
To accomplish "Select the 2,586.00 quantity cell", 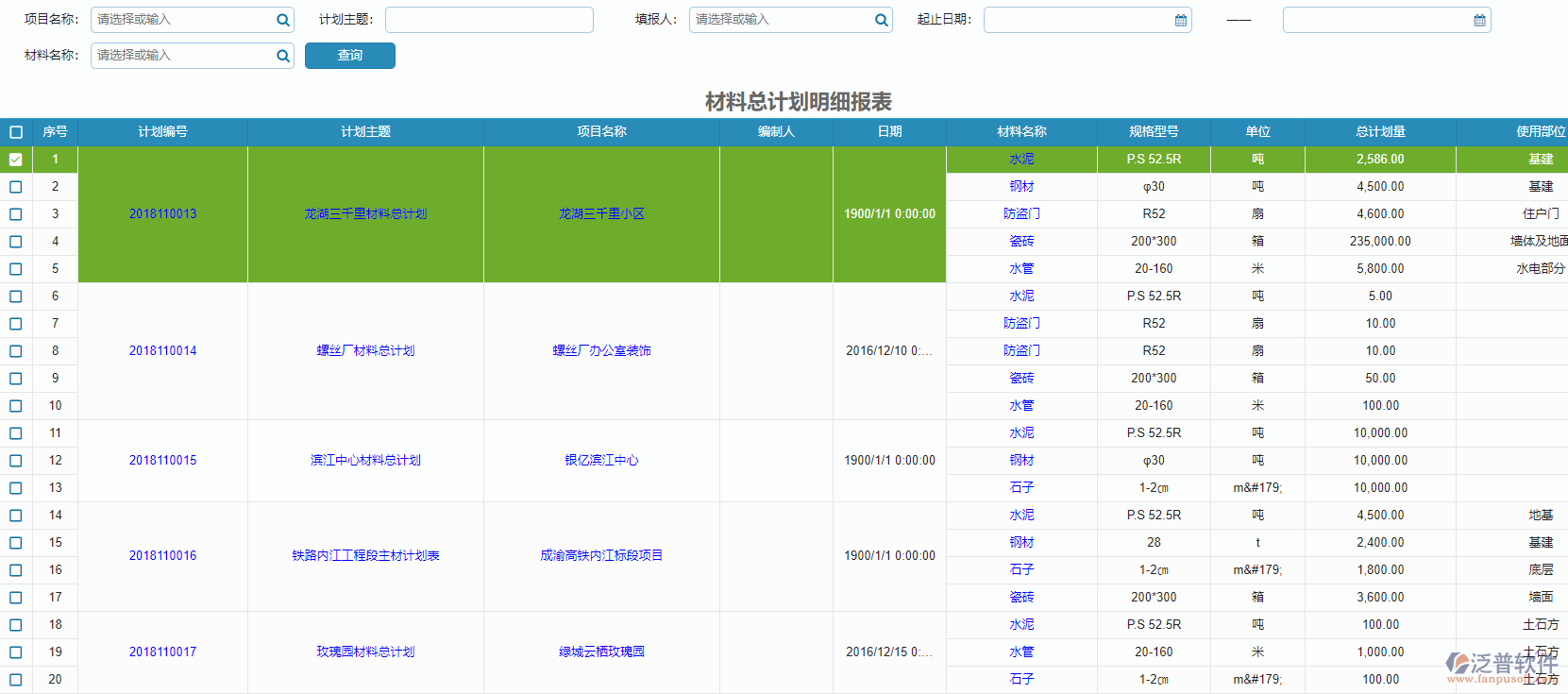I will (1381, 160).
